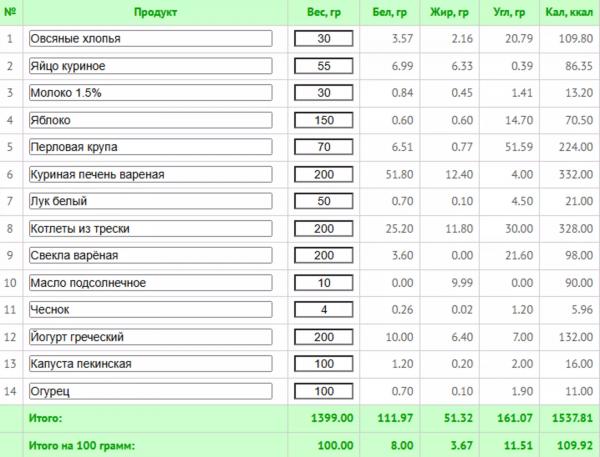Select the weight box showing 10 grams
The height and width of the screenshot is (457, 600).
[324, 283]
